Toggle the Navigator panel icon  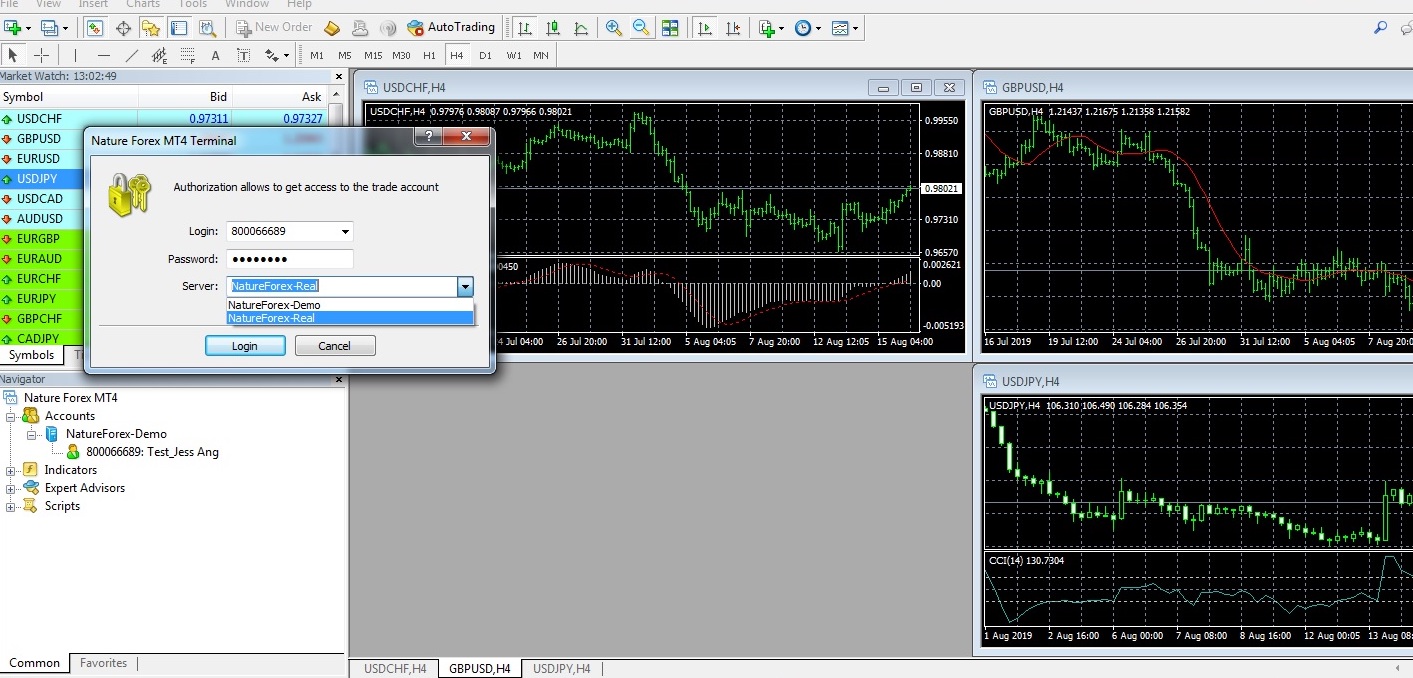click(151, 28)
